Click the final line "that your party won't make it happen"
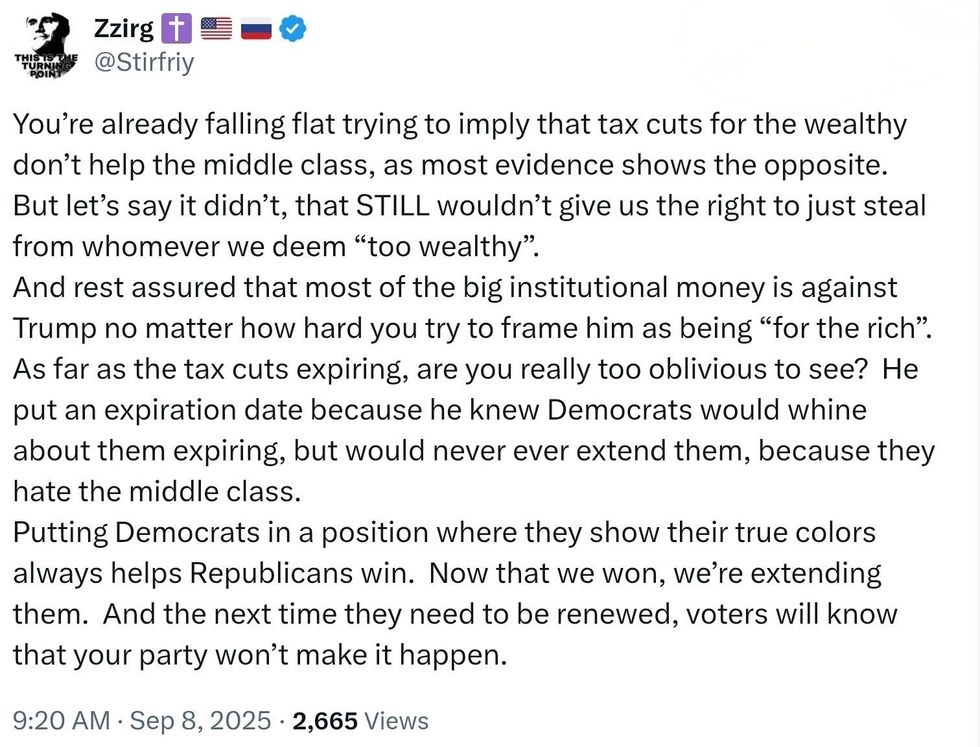Image resolution: width=980 pixels, height=747 pixels. (260, 654)
